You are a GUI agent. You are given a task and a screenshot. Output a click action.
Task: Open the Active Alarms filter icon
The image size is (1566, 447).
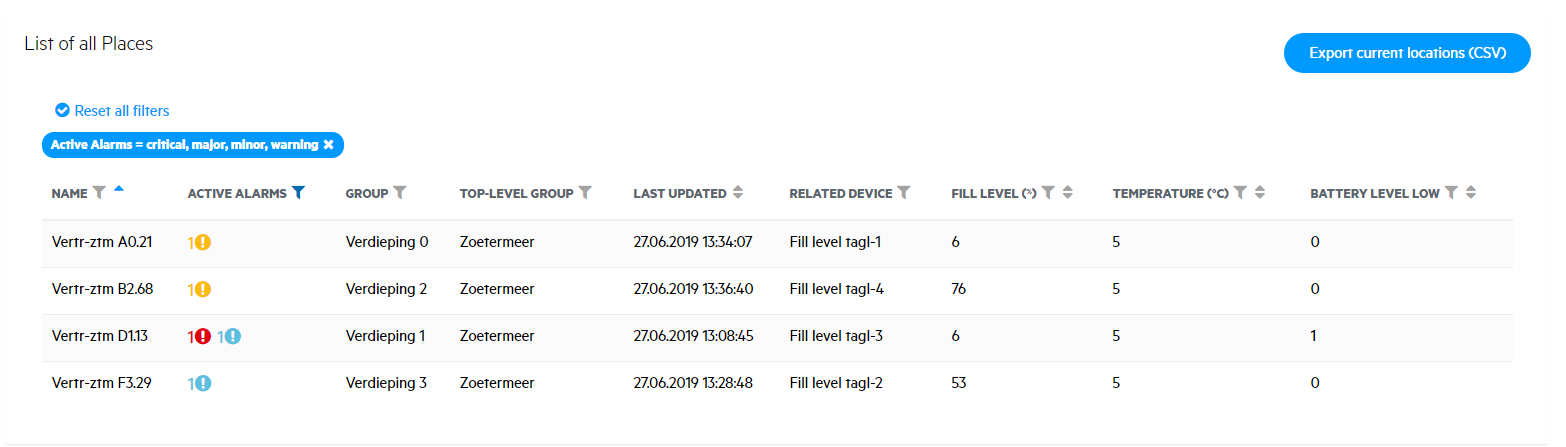[x=297, y=193]
